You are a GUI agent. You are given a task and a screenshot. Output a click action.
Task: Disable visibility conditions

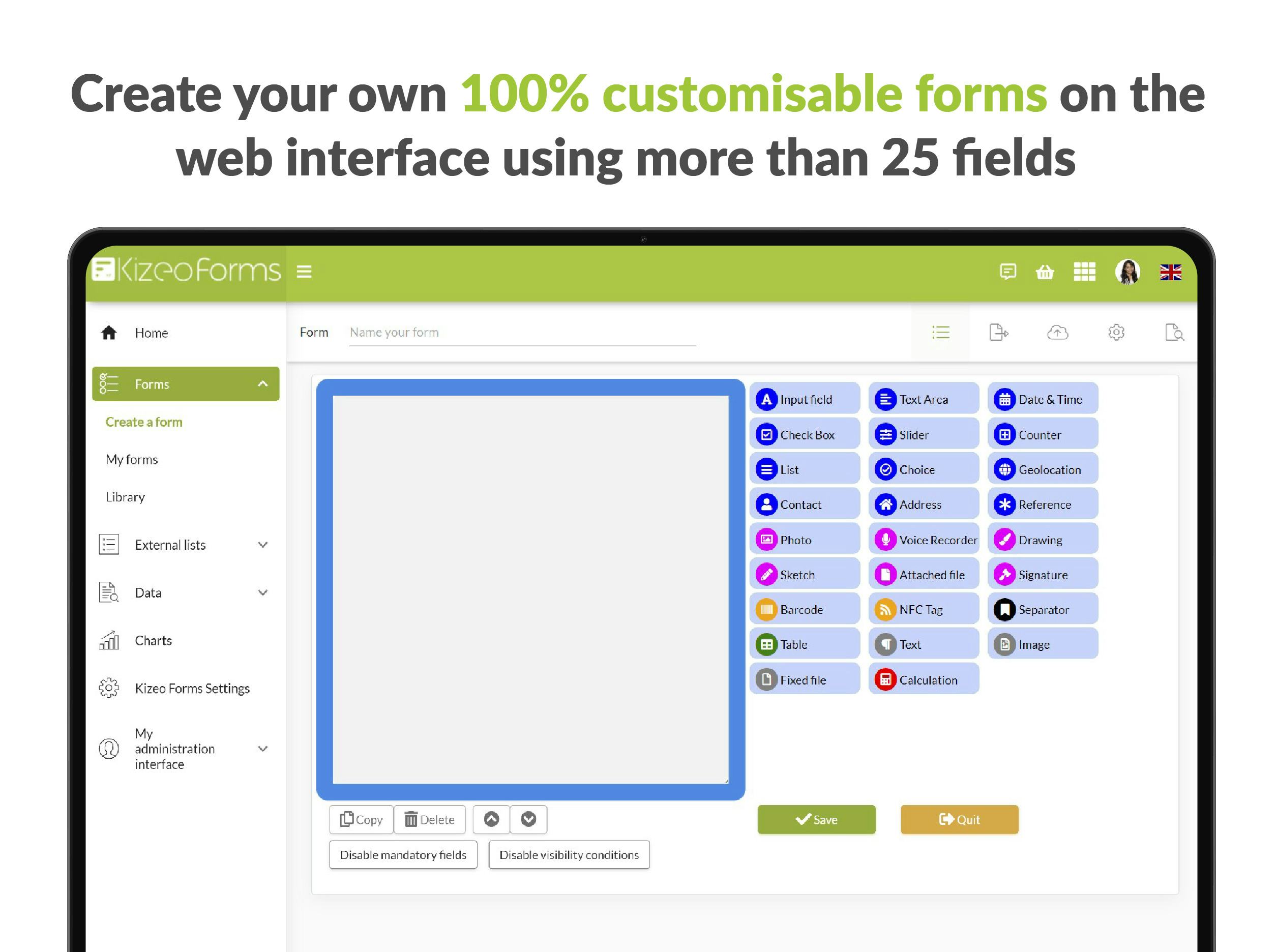coord(569,854)
